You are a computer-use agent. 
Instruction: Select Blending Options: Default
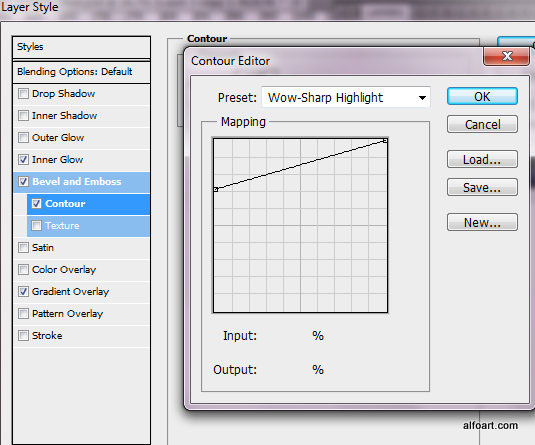81,72
